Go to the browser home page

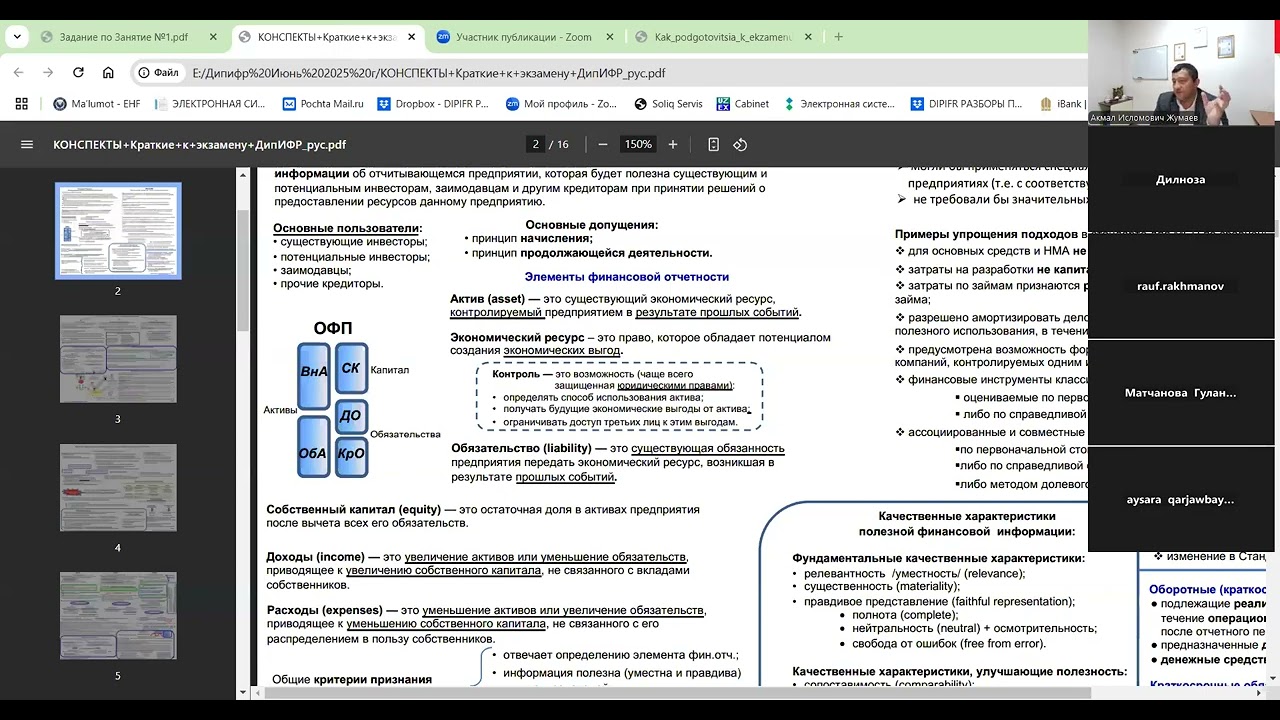point(108,73)
